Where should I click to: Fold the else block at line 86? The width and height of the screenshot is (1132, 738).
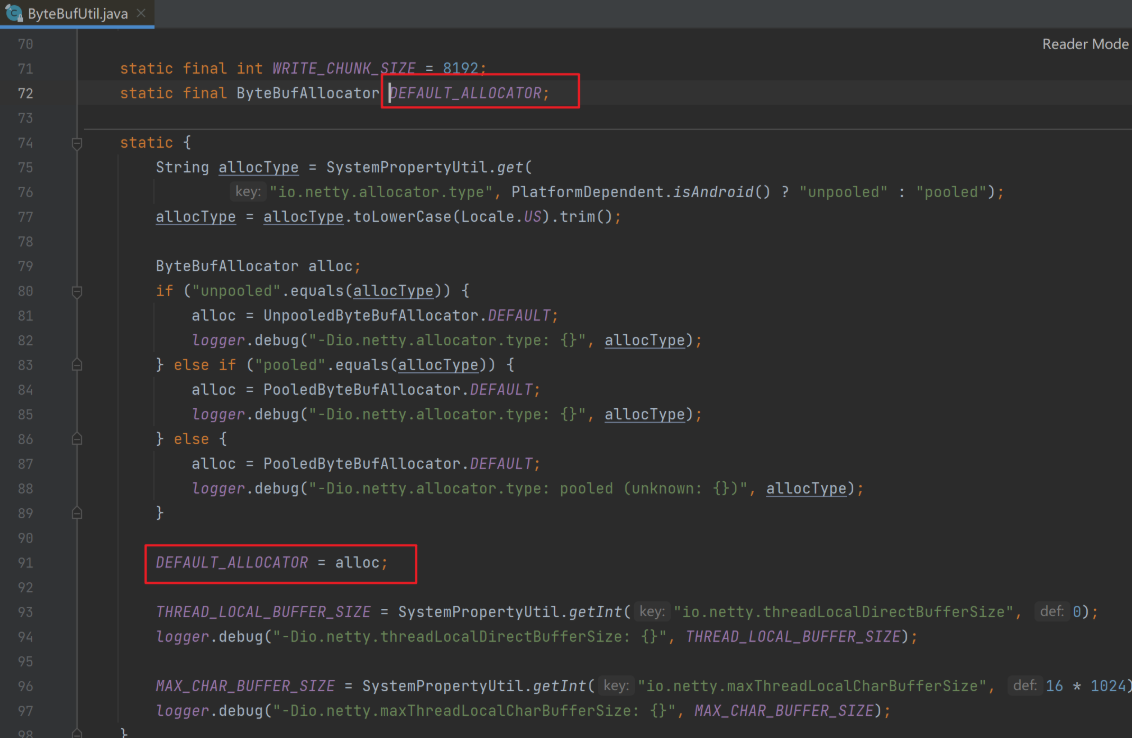click(x=77, y=439)
